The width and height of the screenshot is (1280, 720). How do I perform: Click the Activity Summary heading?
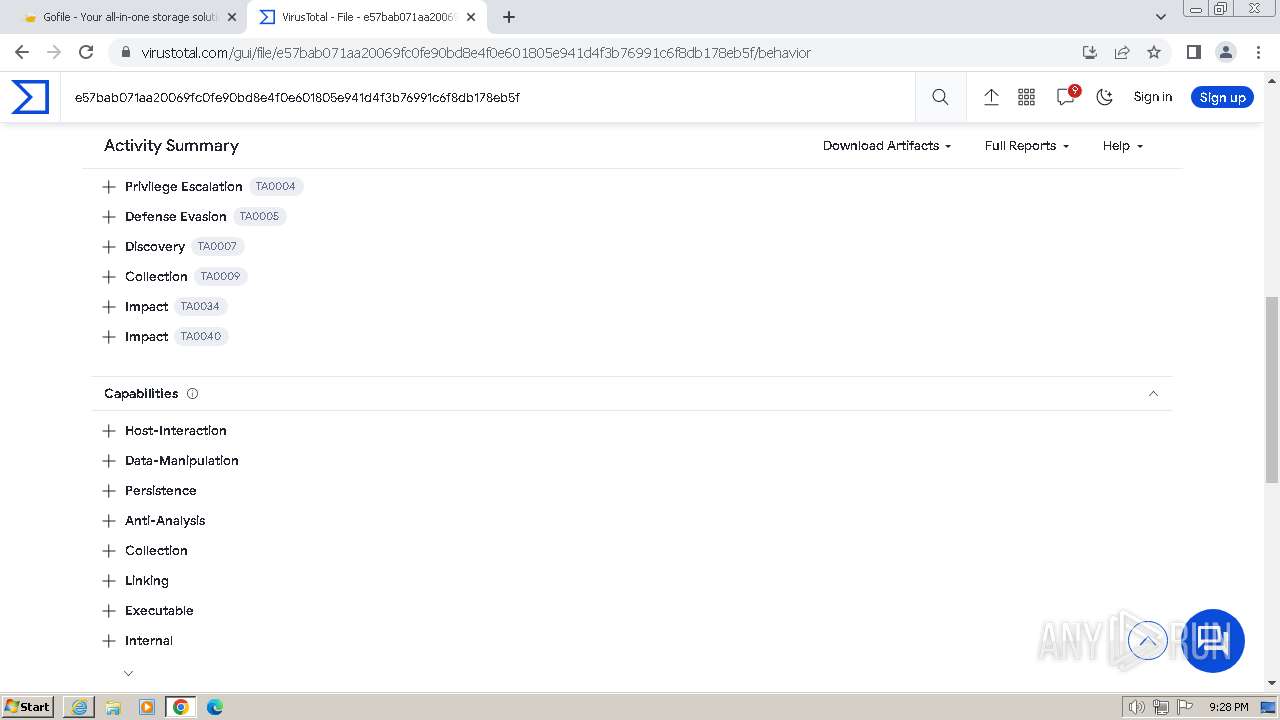pos(171,145)
